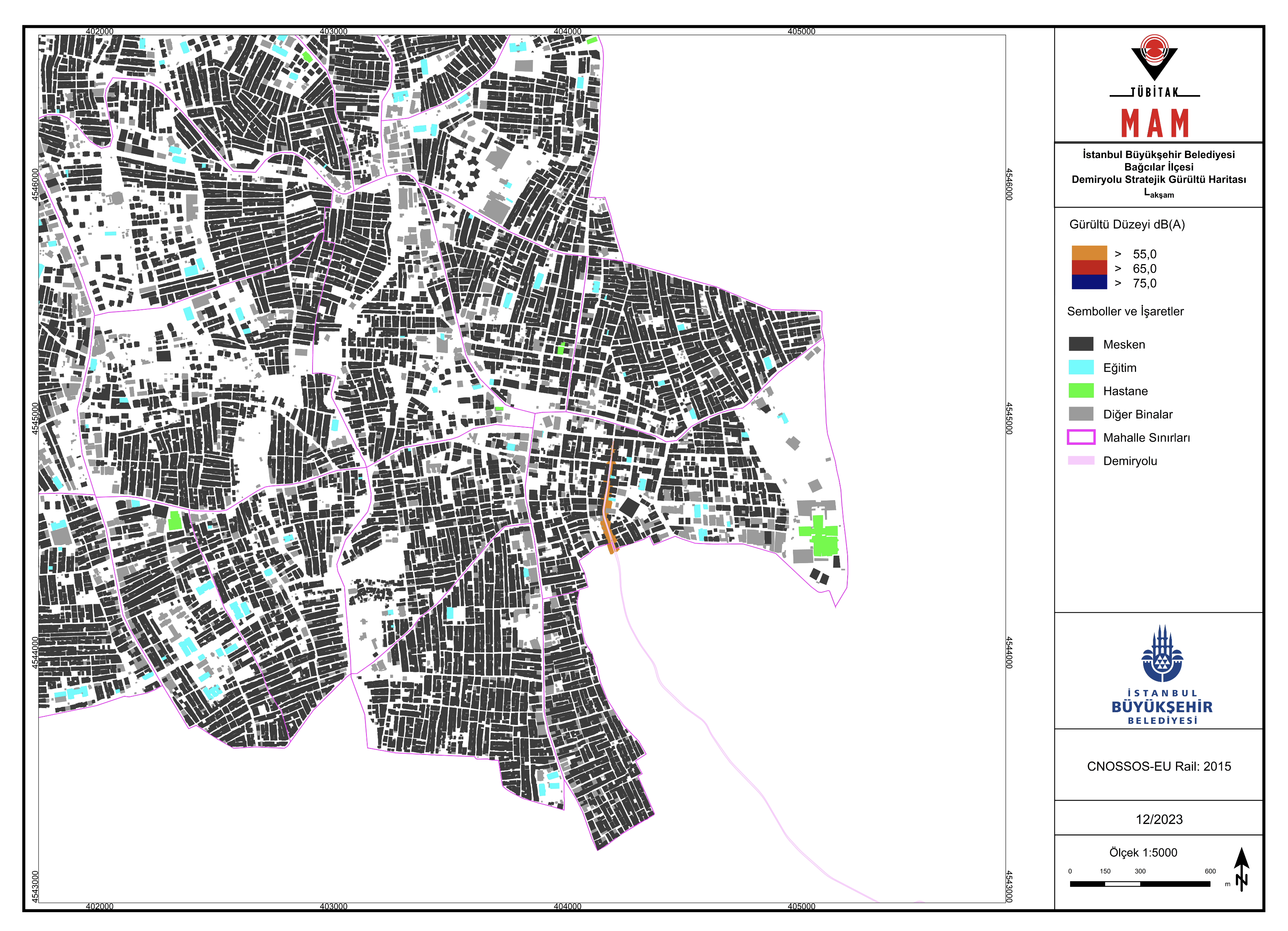Viewport: 1288px width, 931px height.
Task: Click the top '404000' coordinate label
Action: 567,31
